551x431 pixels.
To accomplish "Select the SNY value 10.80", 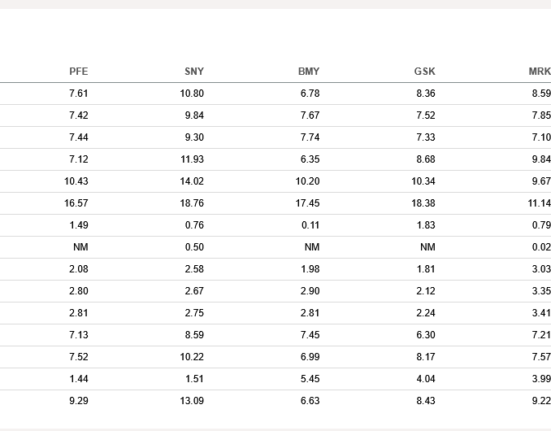I will pos(192,93).
